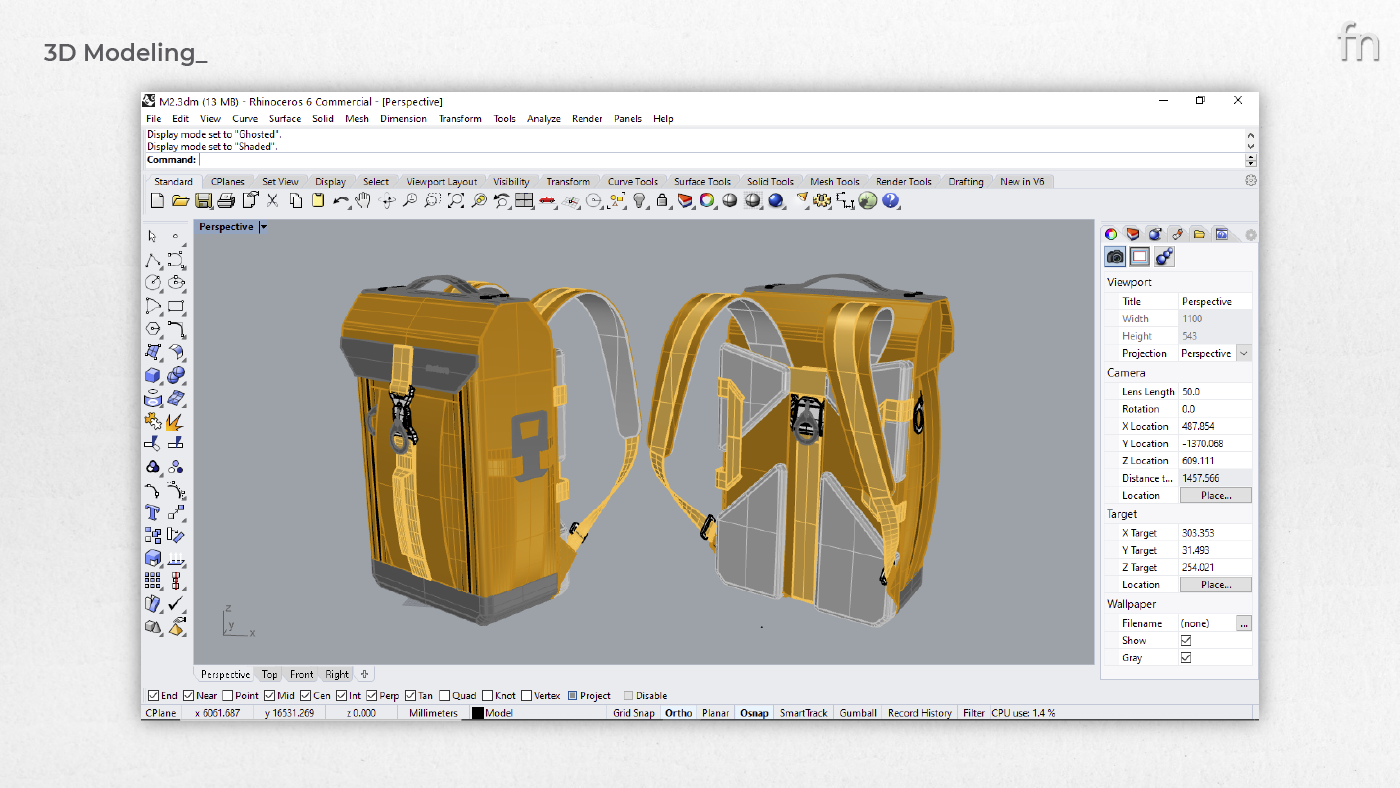Toggle the Quad osnap checkbox

point(445,696)
